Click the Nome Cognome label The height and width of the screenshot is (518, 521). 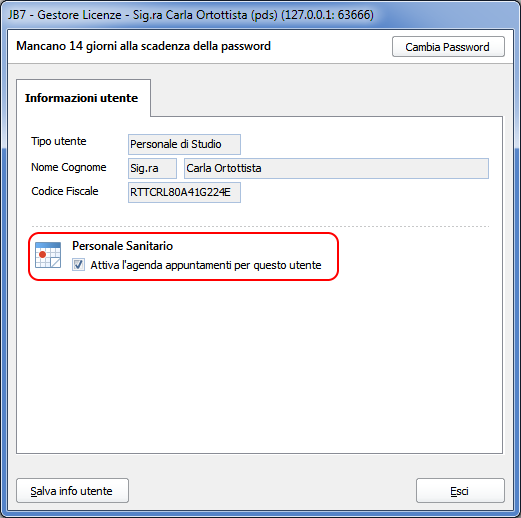(x=69, y=167)
